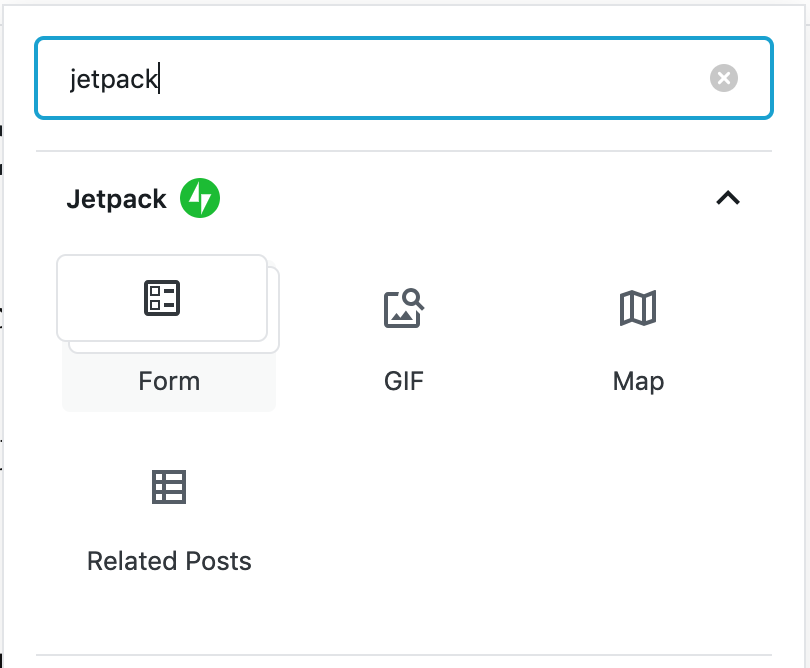This screenshot has width=810, height=668.
Task: Click the GIF block icon
Action: point(404,309)
